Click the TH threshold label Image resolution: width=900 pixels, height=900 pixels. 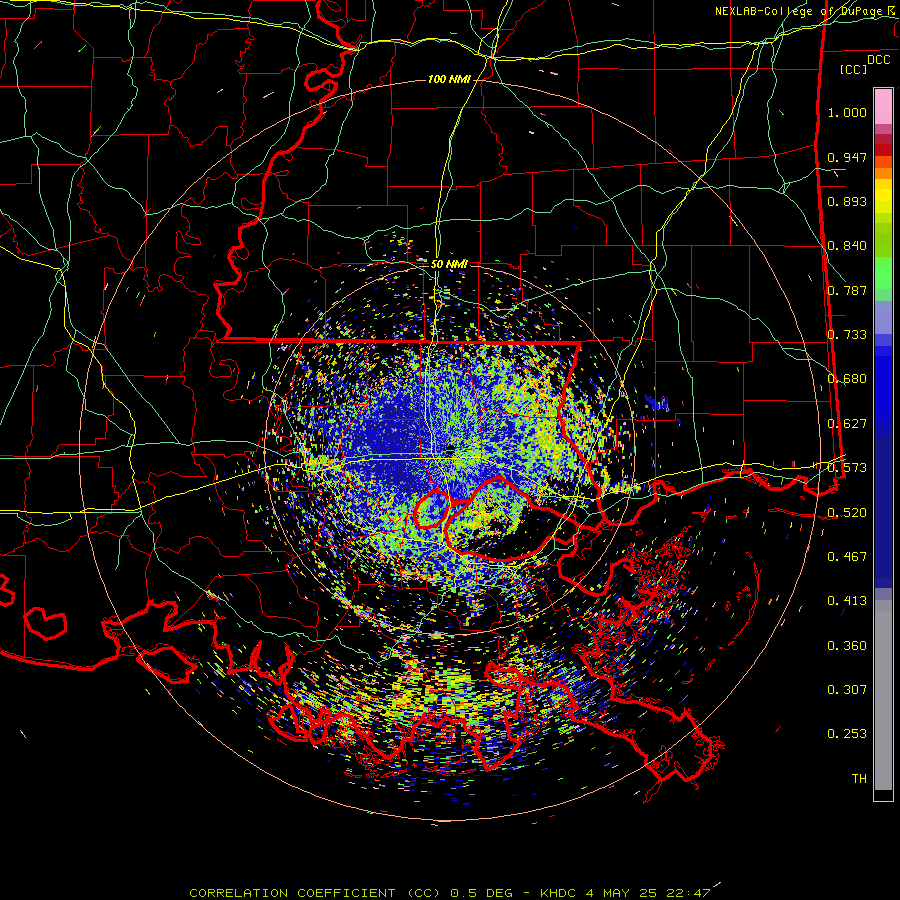point(859,779)
